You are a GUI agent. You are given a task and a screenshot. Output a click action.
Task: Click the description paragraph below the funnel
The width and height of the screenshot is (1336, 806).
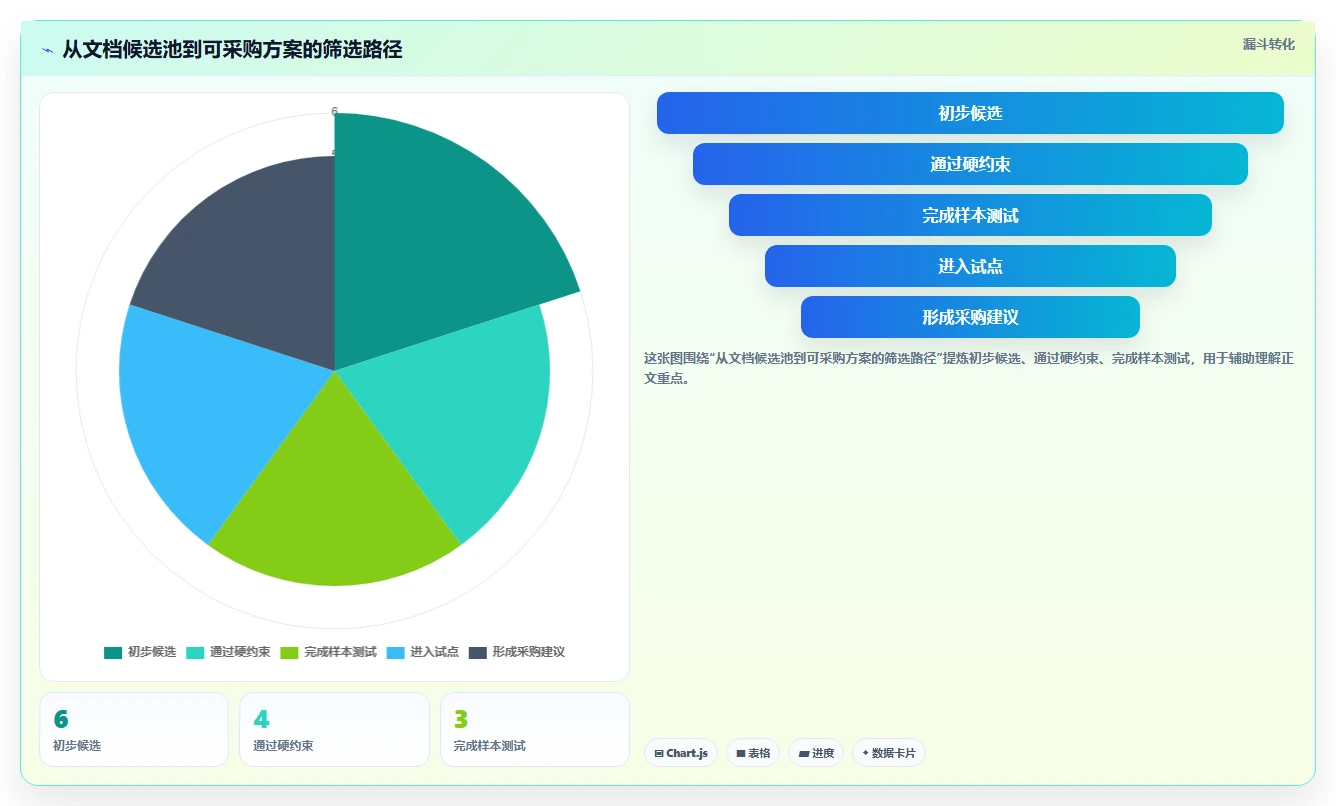pos(969,368)
